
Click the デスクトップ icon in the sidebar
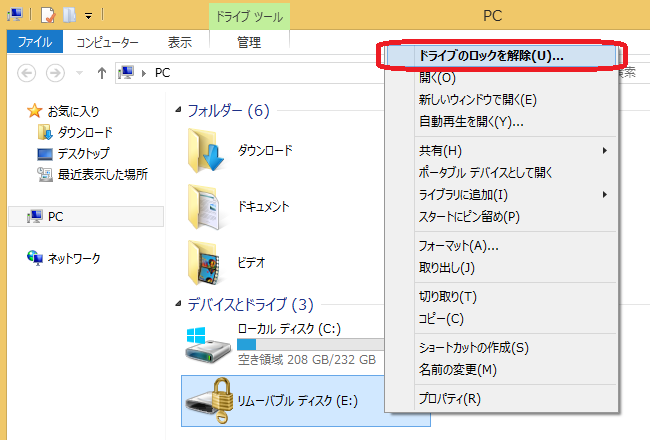coord(45,154)
